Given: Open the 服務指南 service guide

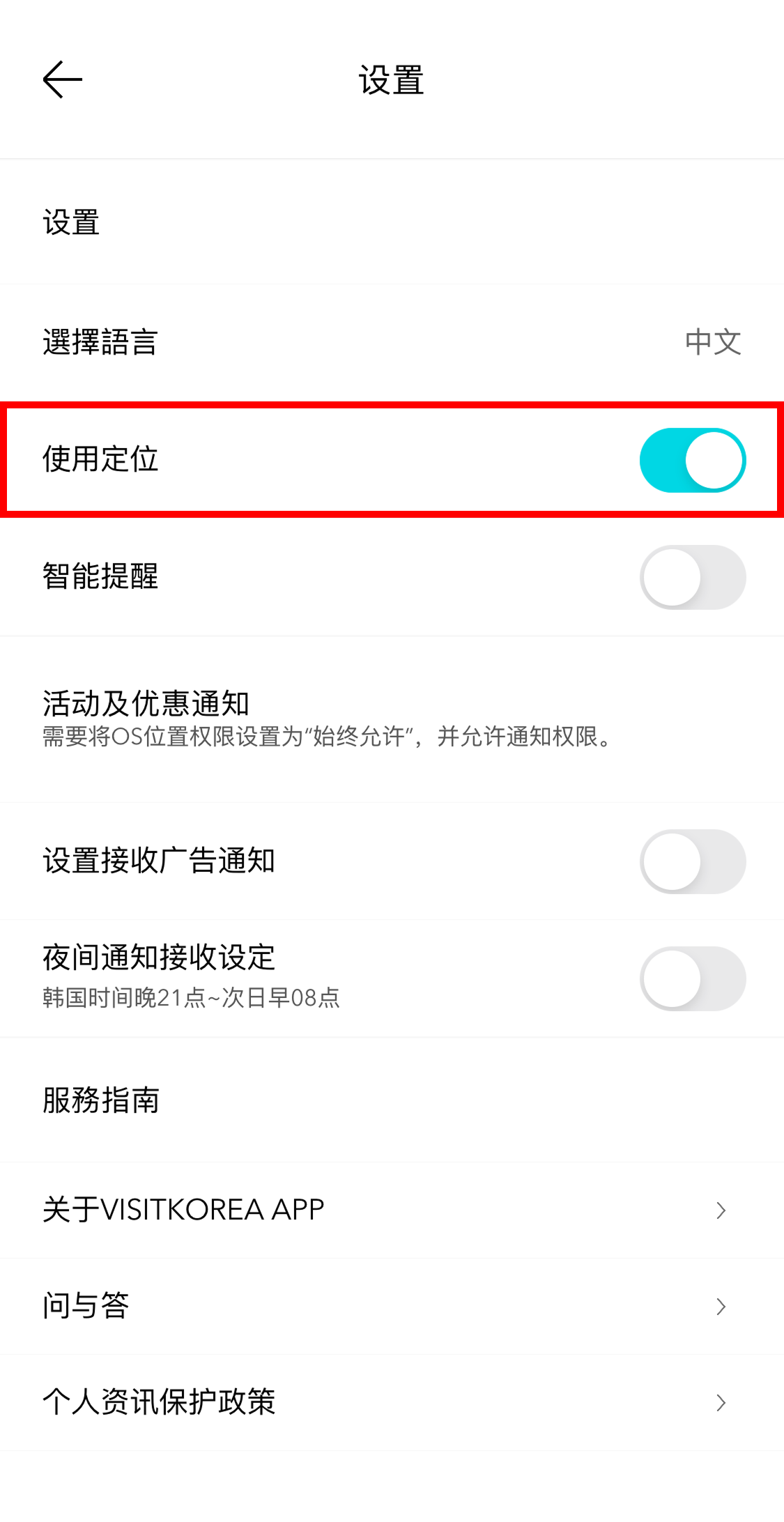Looking at the screenshot, I should tap(100, 1101).
